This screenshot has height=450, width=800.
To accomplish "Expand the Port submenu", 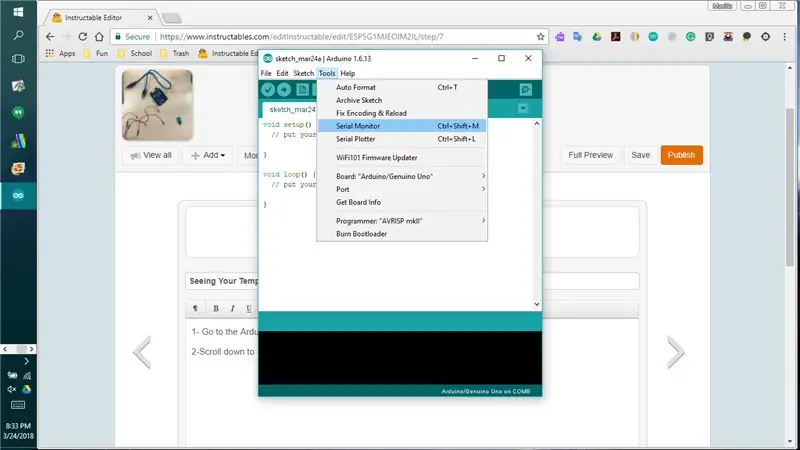I will (402, 189).
